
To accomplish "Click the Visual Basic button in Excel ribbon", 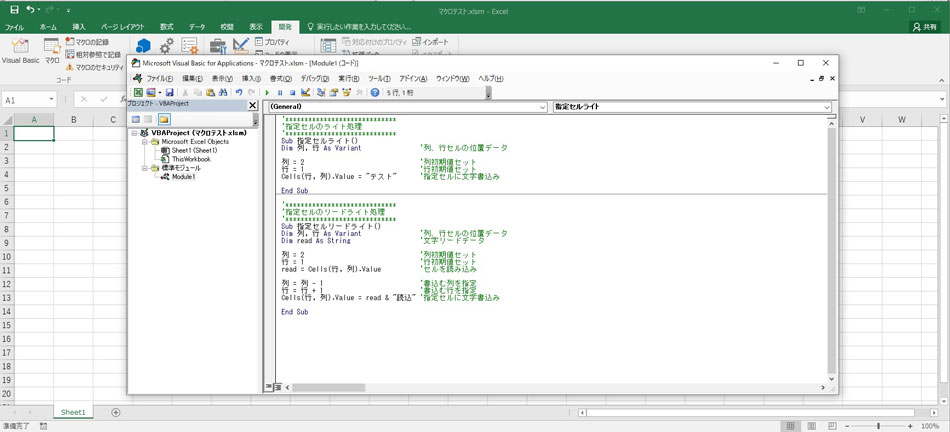I will click(21, 52).
